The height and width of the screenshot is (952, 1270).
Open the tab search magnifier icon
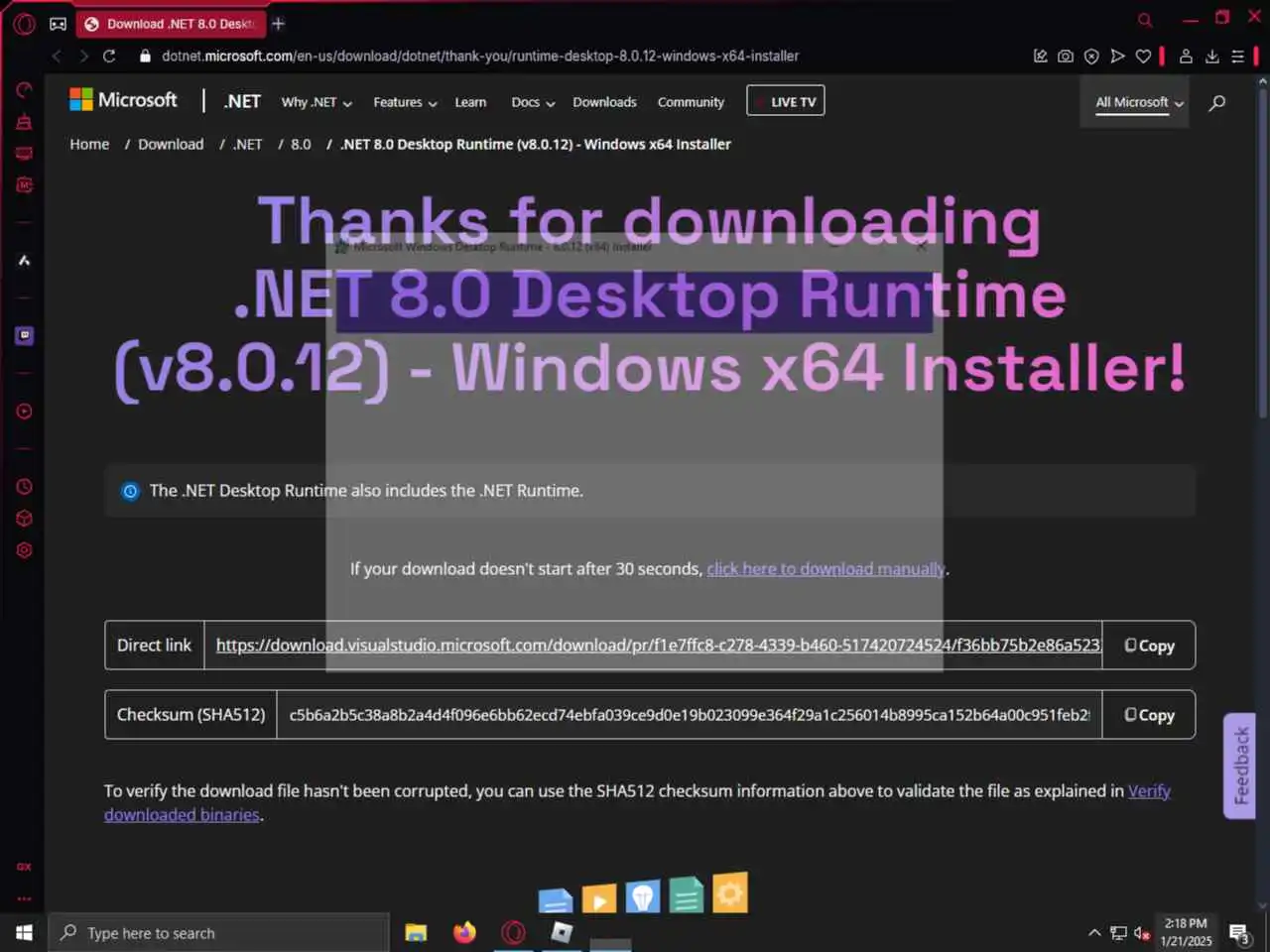pyautogui.click(x=1145, y=20)
